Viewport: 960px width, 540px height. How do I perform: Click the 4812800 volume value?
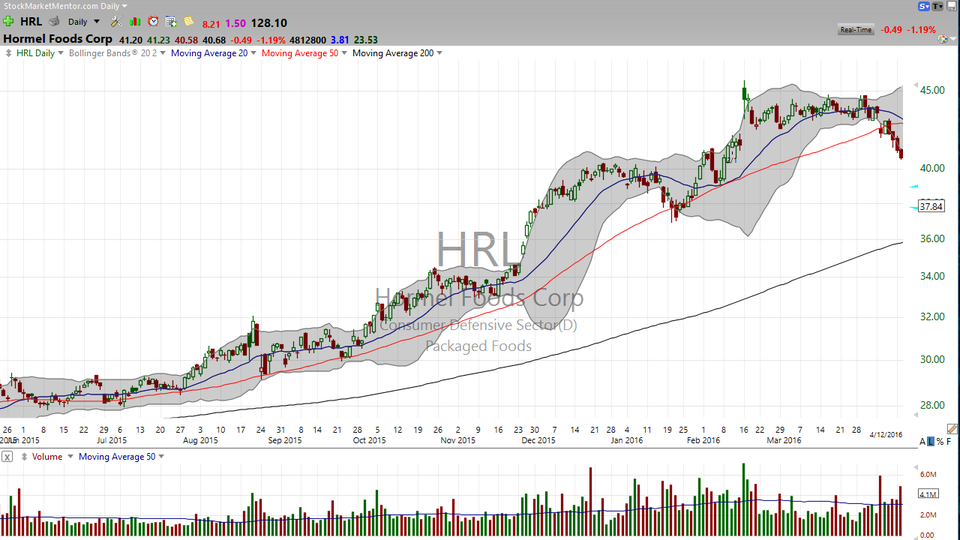[307, 40]
